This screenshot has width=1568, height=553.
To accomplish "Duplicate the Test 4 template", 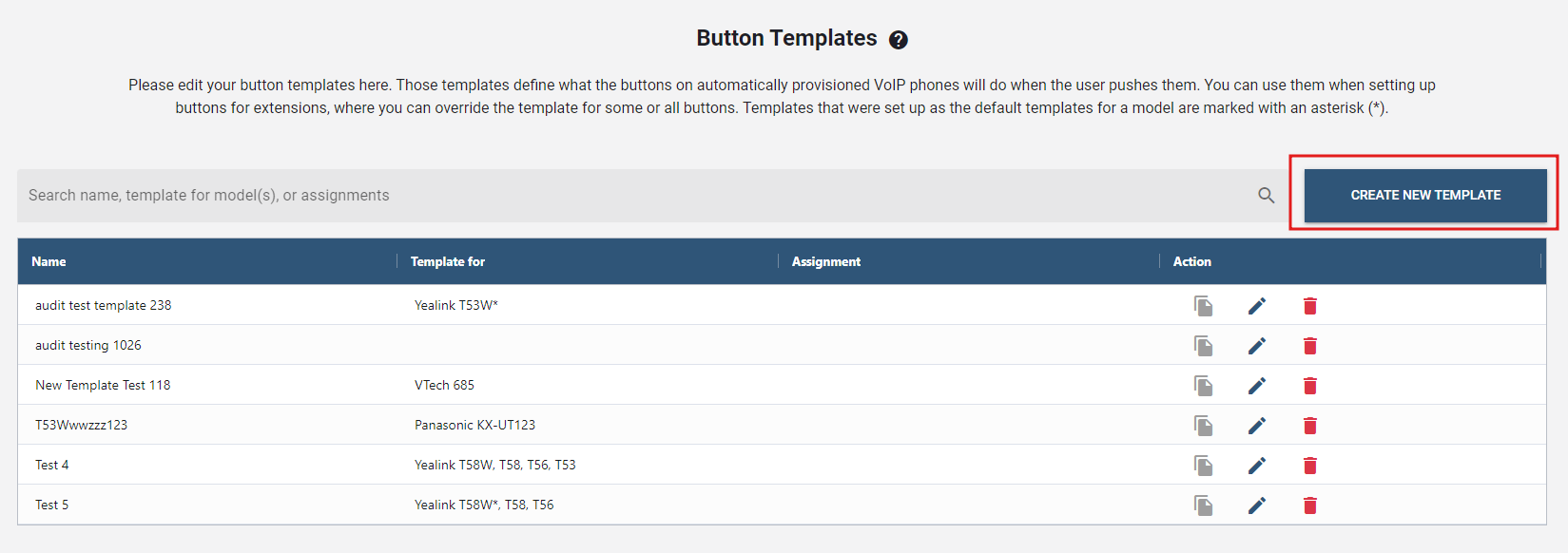I will (x=1204, y=466).
